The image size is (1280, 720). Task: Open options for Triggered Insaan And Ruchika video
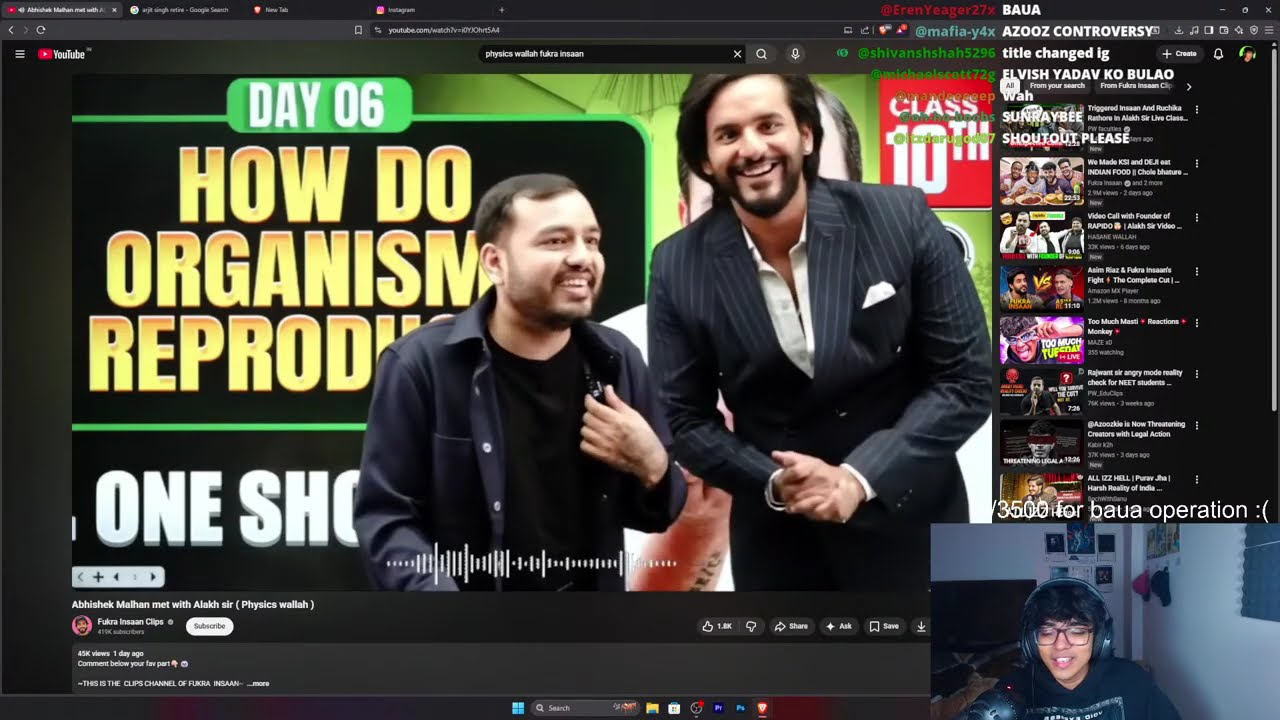tap(1197, 109)
